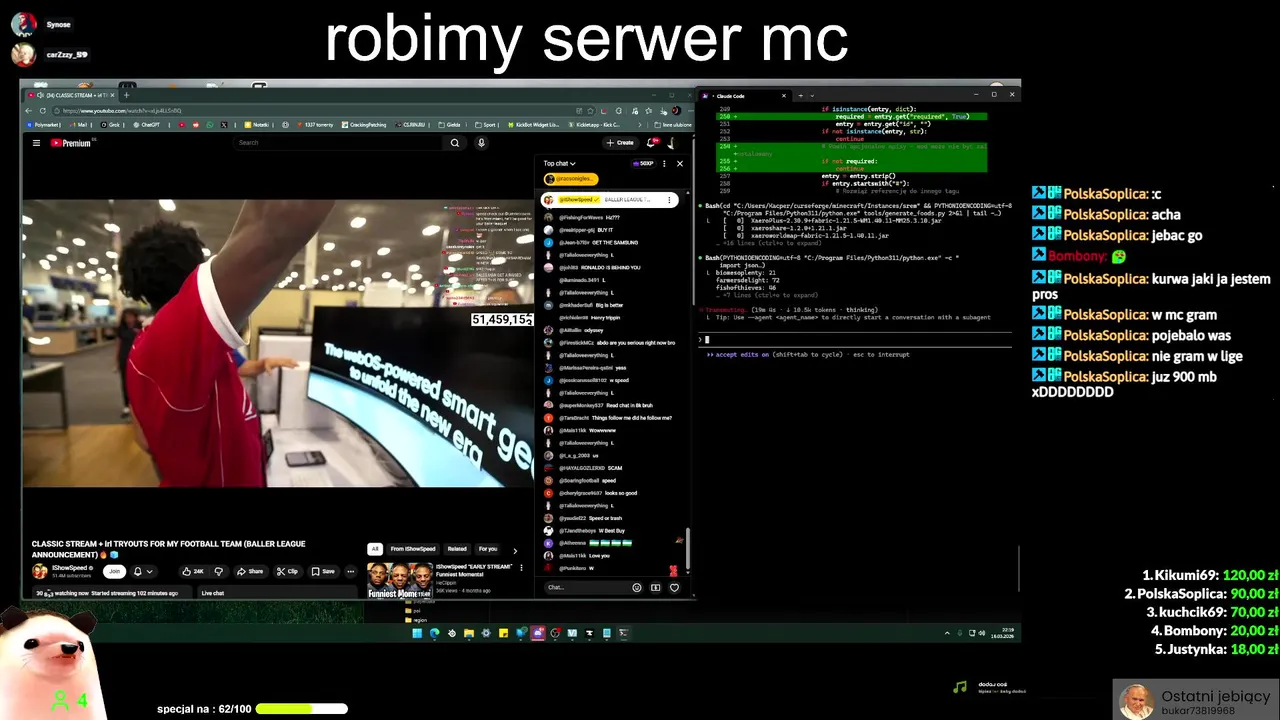The image size is (1280, 720).
Task: Close the live chat panel
Action: (x=680, y=163)
